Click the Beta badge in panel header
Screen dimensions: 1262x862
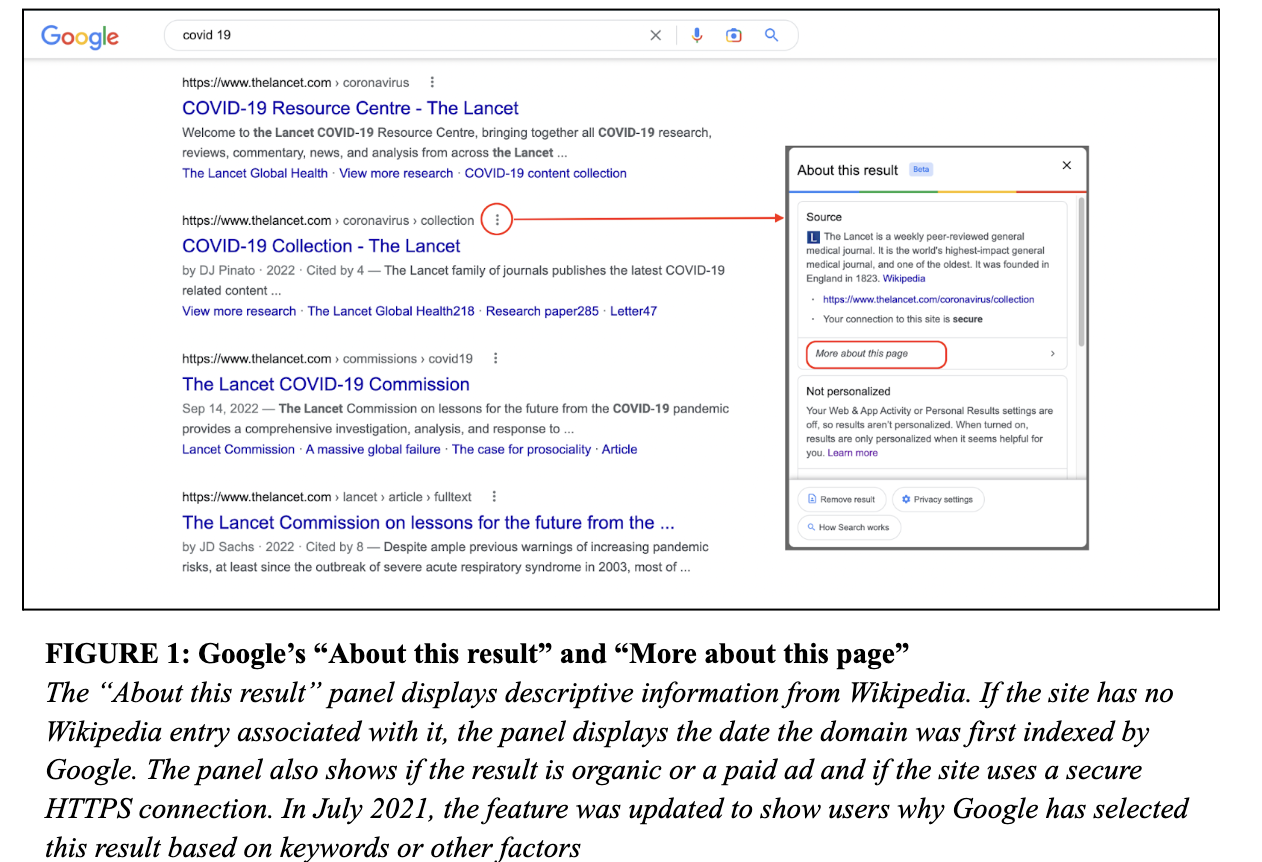point(921,170)
